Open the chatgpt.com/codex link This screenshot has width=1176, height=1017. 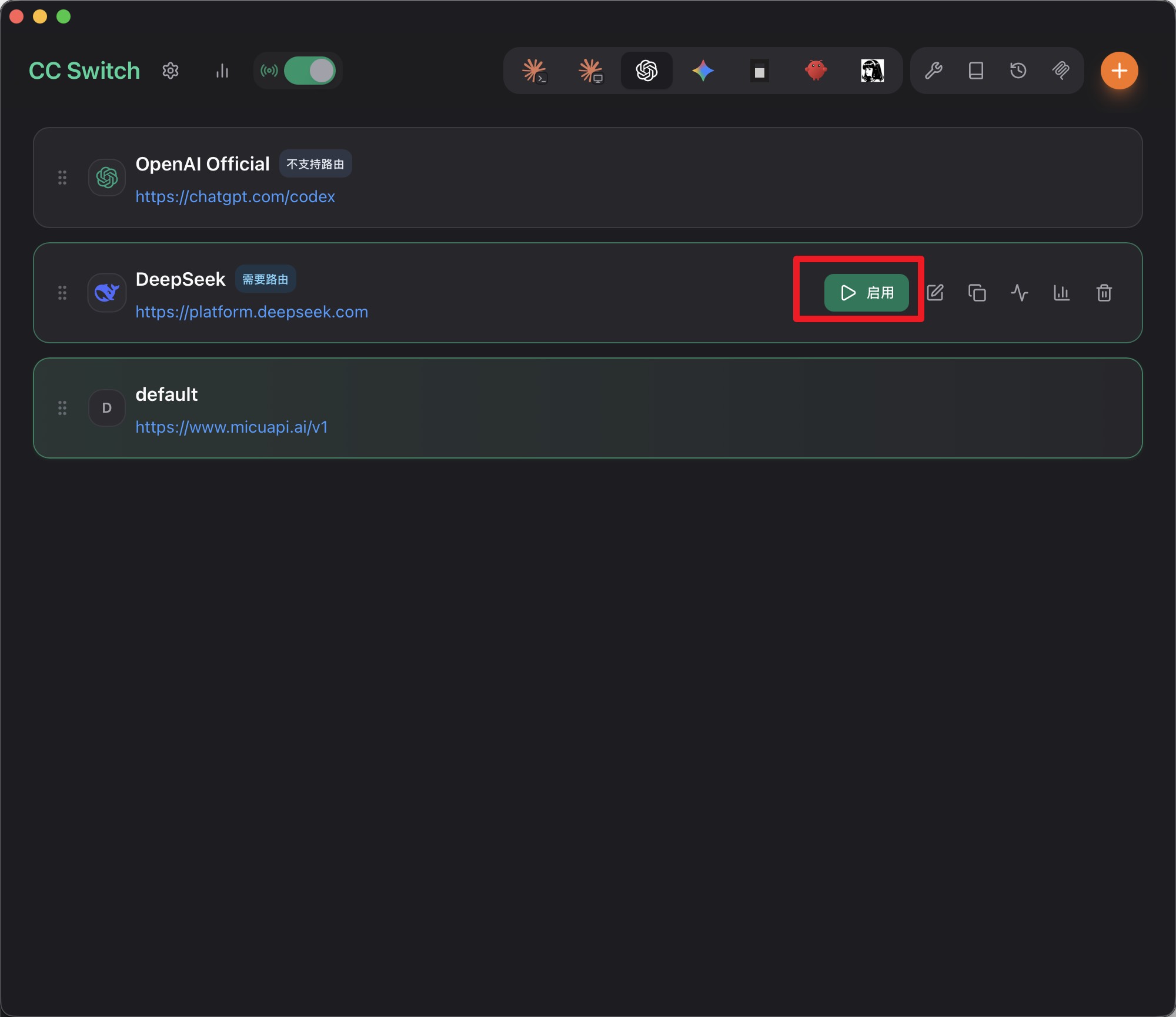click(x=235, y=196)
